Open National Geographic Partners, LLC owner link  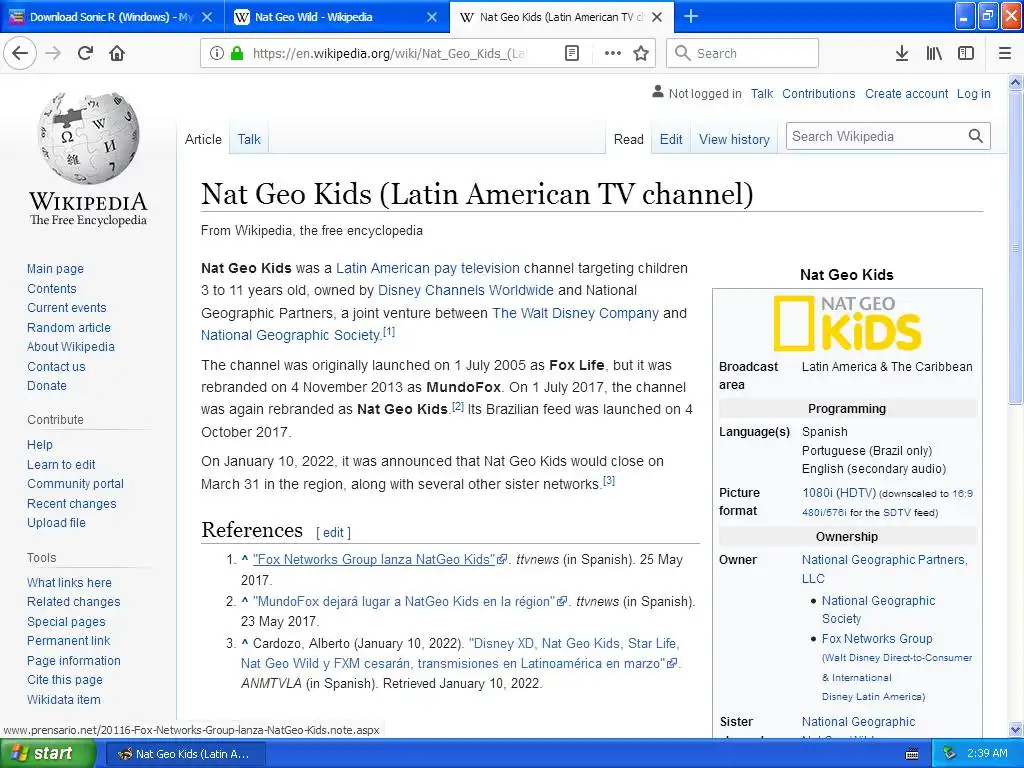(884, 569)
